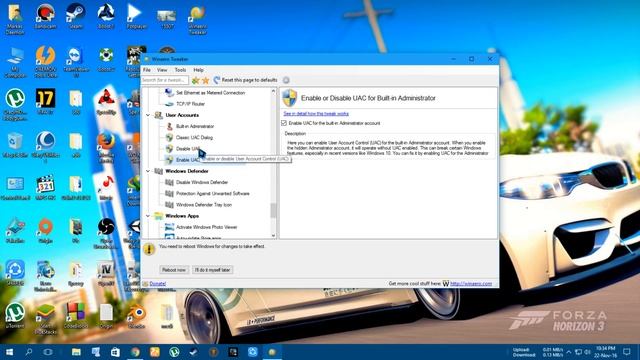Click the 'I'll do it myself later' button
The image size is (640, 360).
point(213,270)
